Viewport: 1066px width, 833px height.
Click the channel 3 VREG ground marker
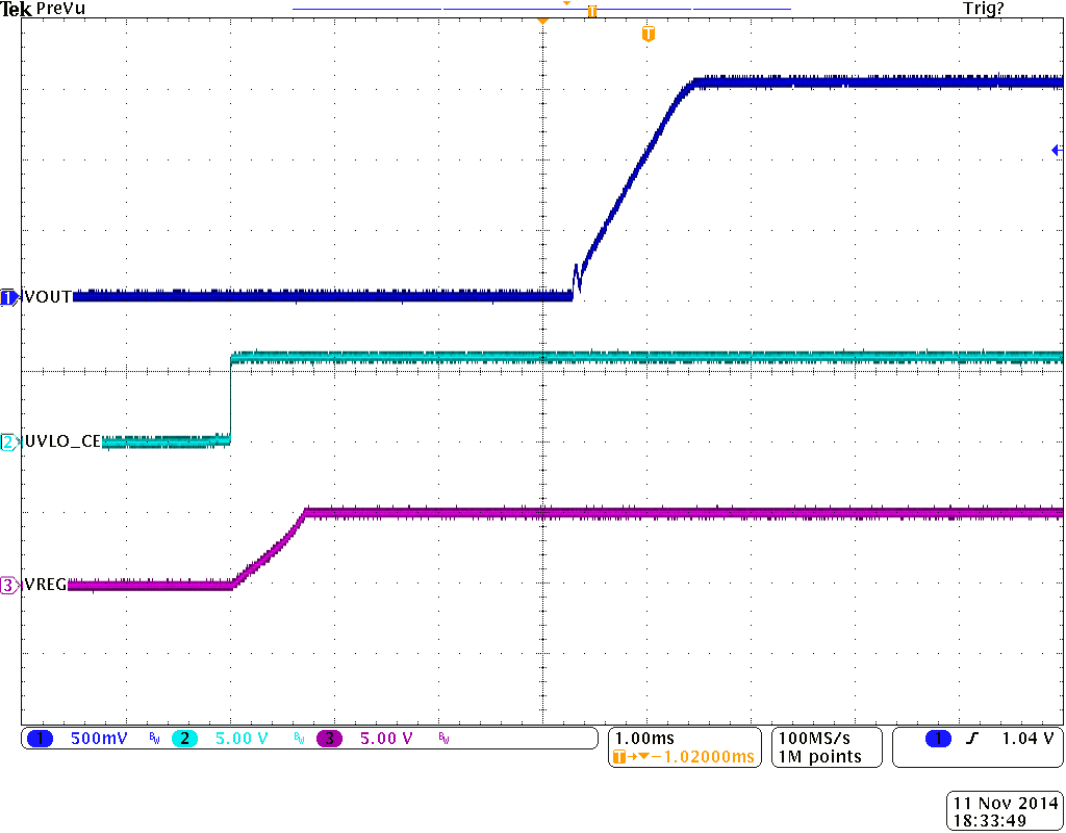tap(9, 586)
